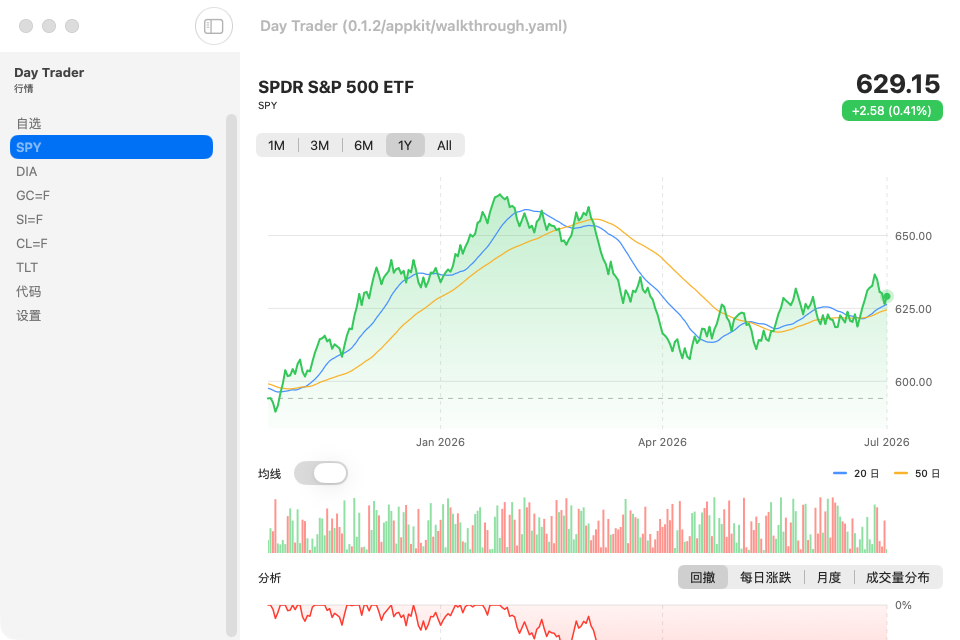The width and height of the screenshot is (960, 640).
Task: Click the green last-price chart marker
Action: [x=887, y=296]
